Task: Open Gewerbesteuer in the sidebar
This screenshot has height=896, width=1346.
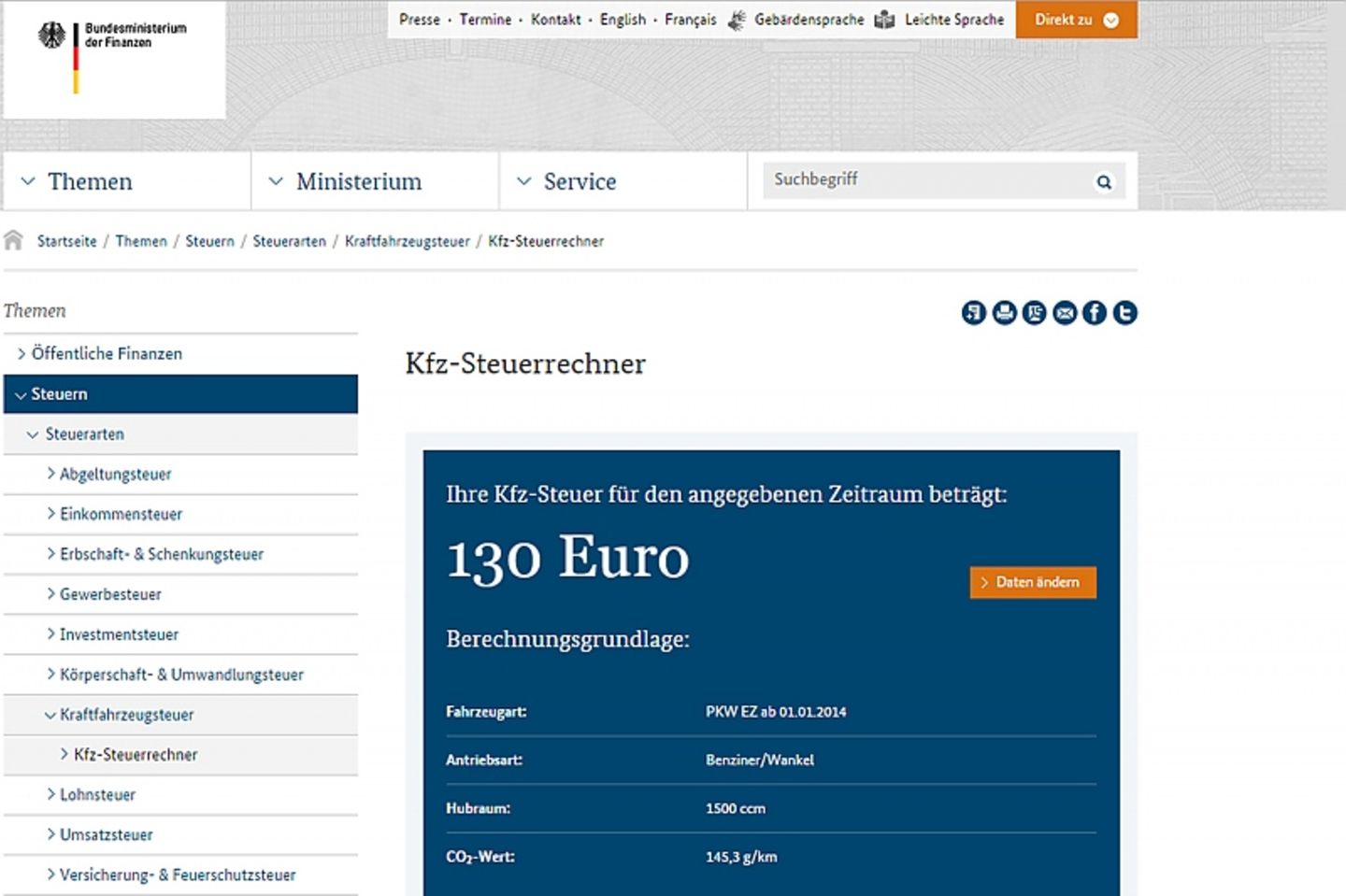Action: pos(180,594)
